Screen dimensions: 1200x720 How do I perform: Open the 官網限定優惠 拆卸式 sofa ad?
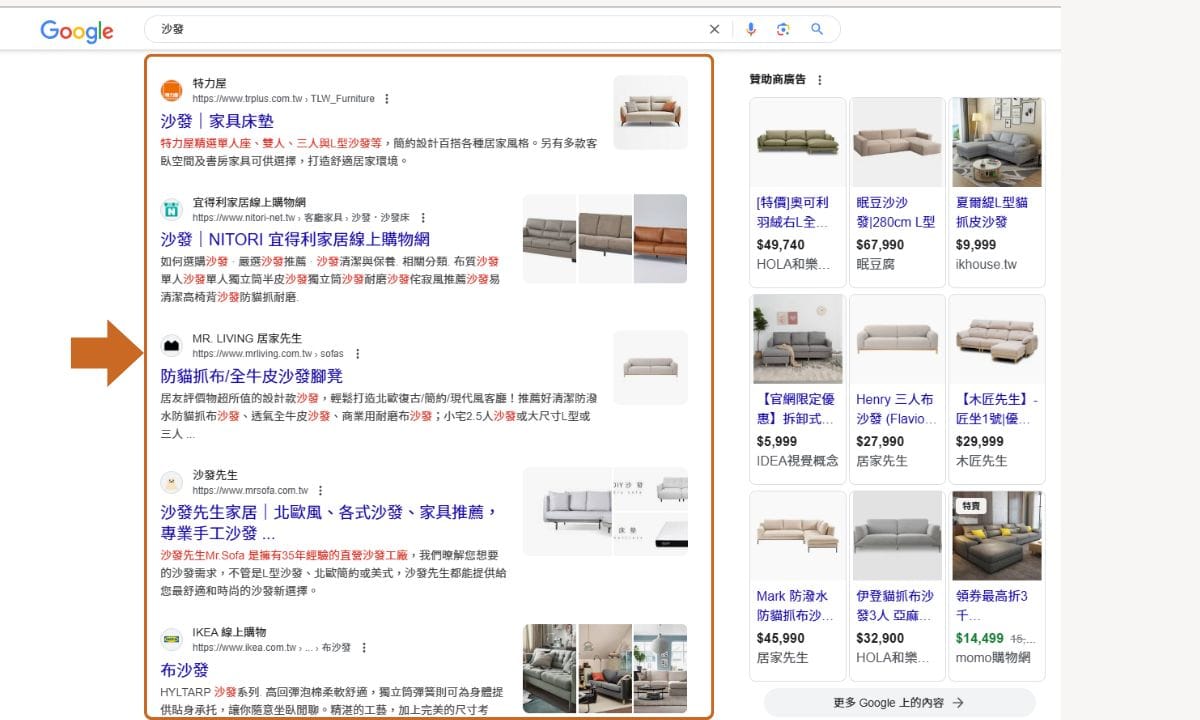(x=797, y=389)
